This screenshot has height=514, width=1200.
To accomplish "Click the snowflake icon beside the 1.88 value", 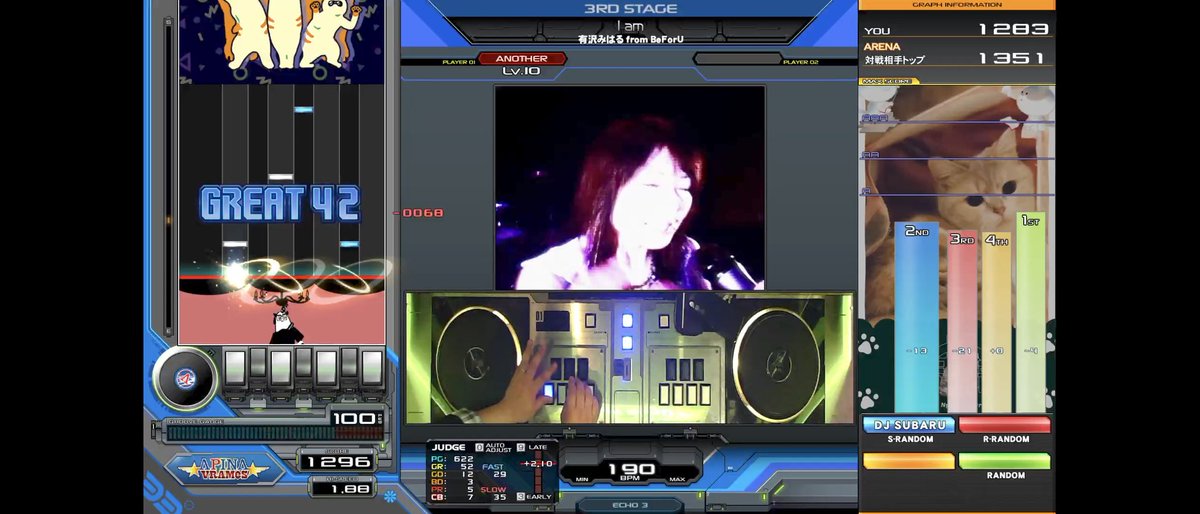I will (x=391, y=495).
